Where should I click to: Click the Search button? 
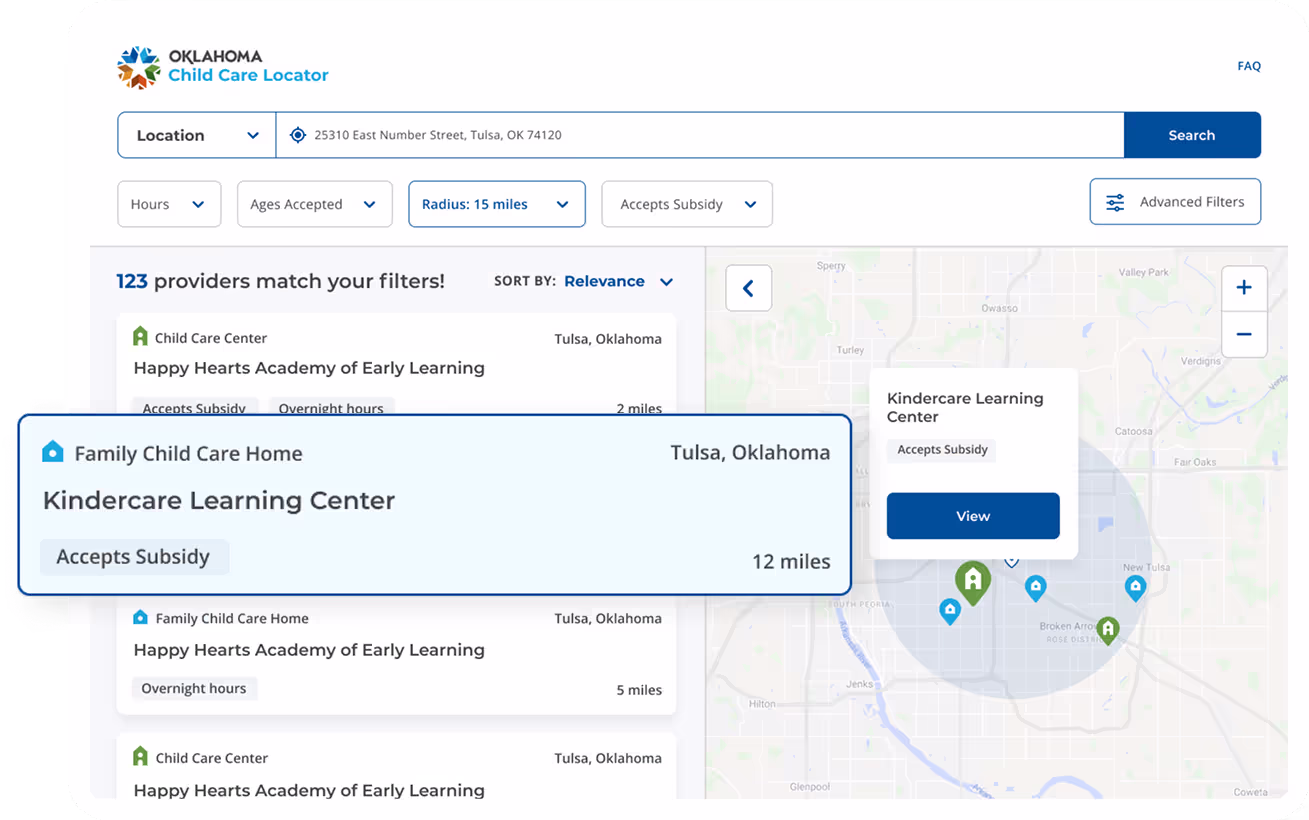click(1192, 135)
